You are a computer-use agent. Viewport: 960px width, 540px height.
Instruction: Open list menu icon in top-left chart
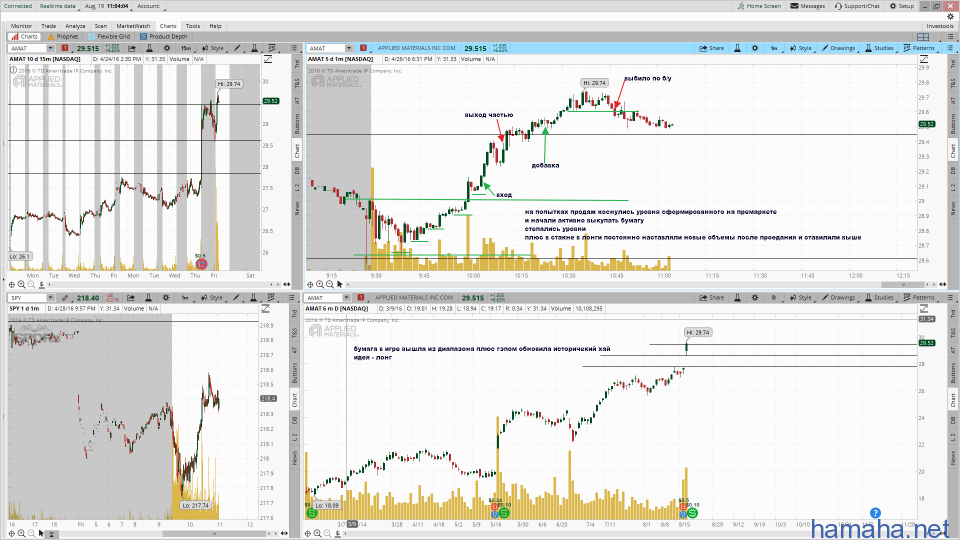294,48
